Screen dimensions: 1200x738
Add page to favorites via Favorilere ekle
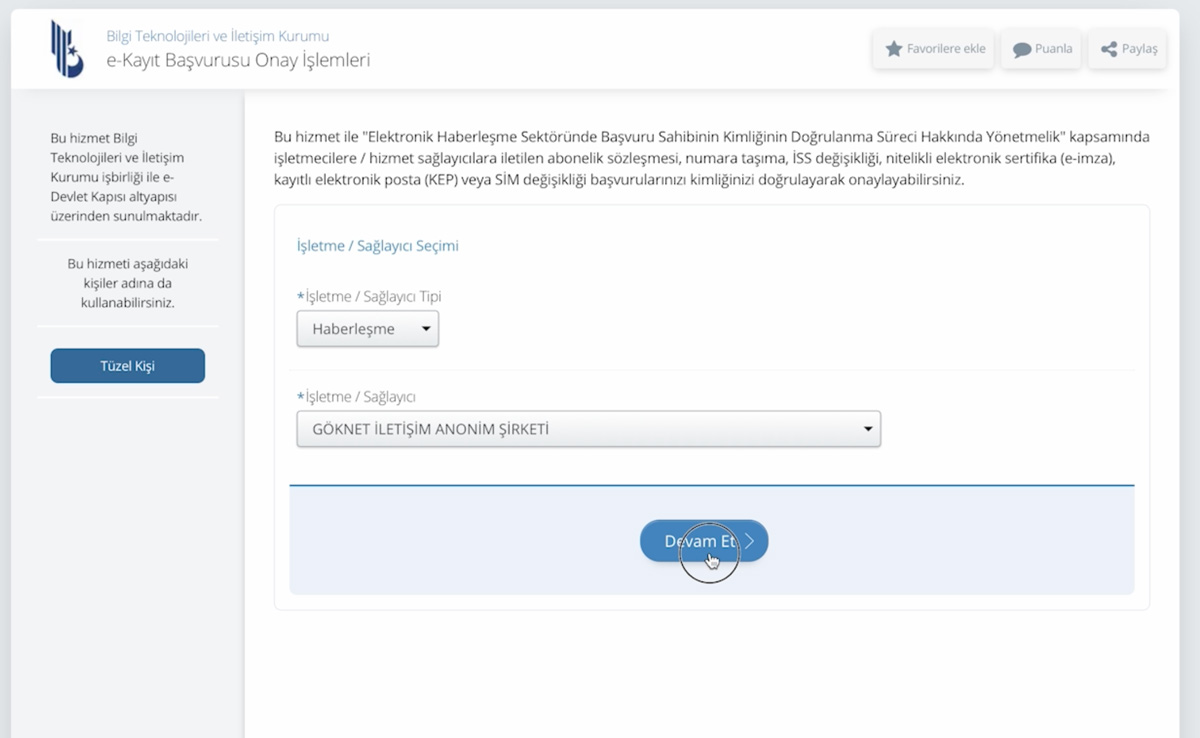coord(934,49)
